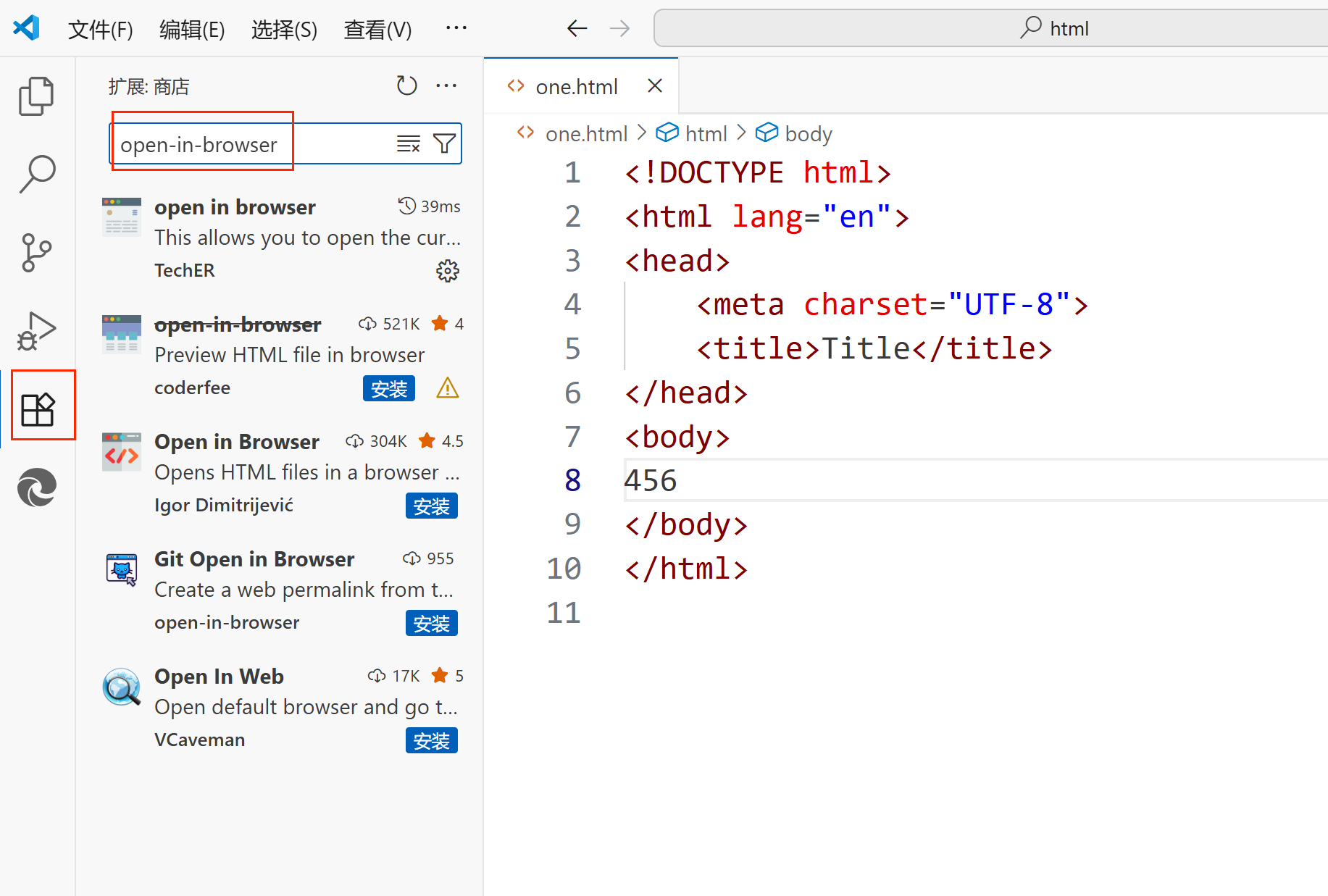Click html breadcrumb segment
This screenshot has width=1328, height=896.
pos(706,134)
